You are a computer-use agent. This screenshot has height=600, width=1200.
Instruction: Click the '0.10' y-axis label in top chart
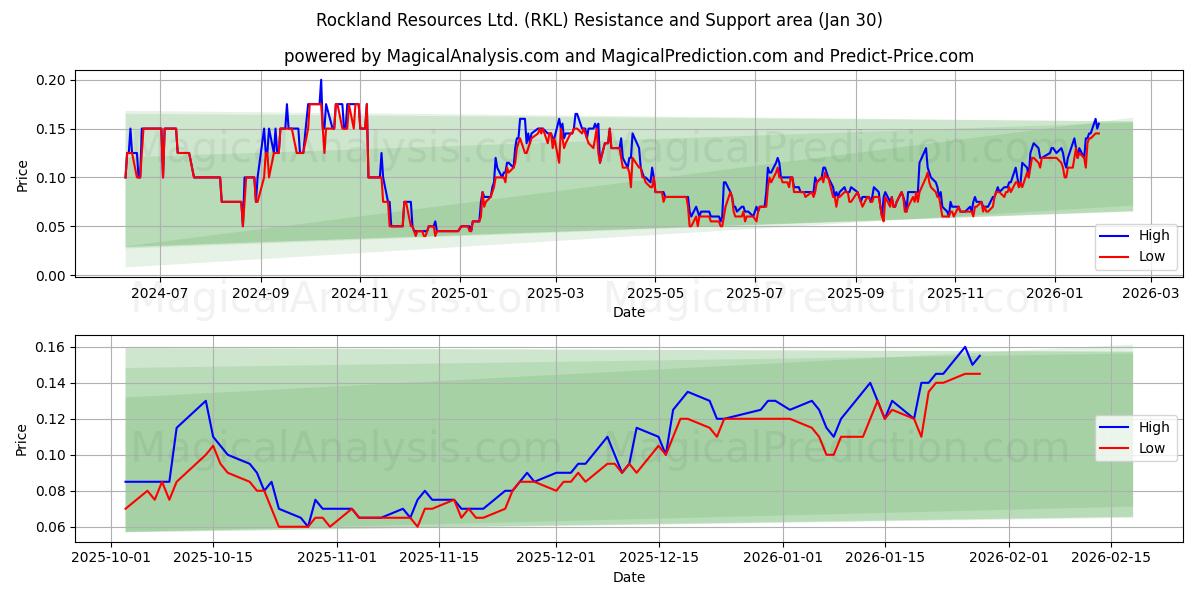[x=51, y=178]
